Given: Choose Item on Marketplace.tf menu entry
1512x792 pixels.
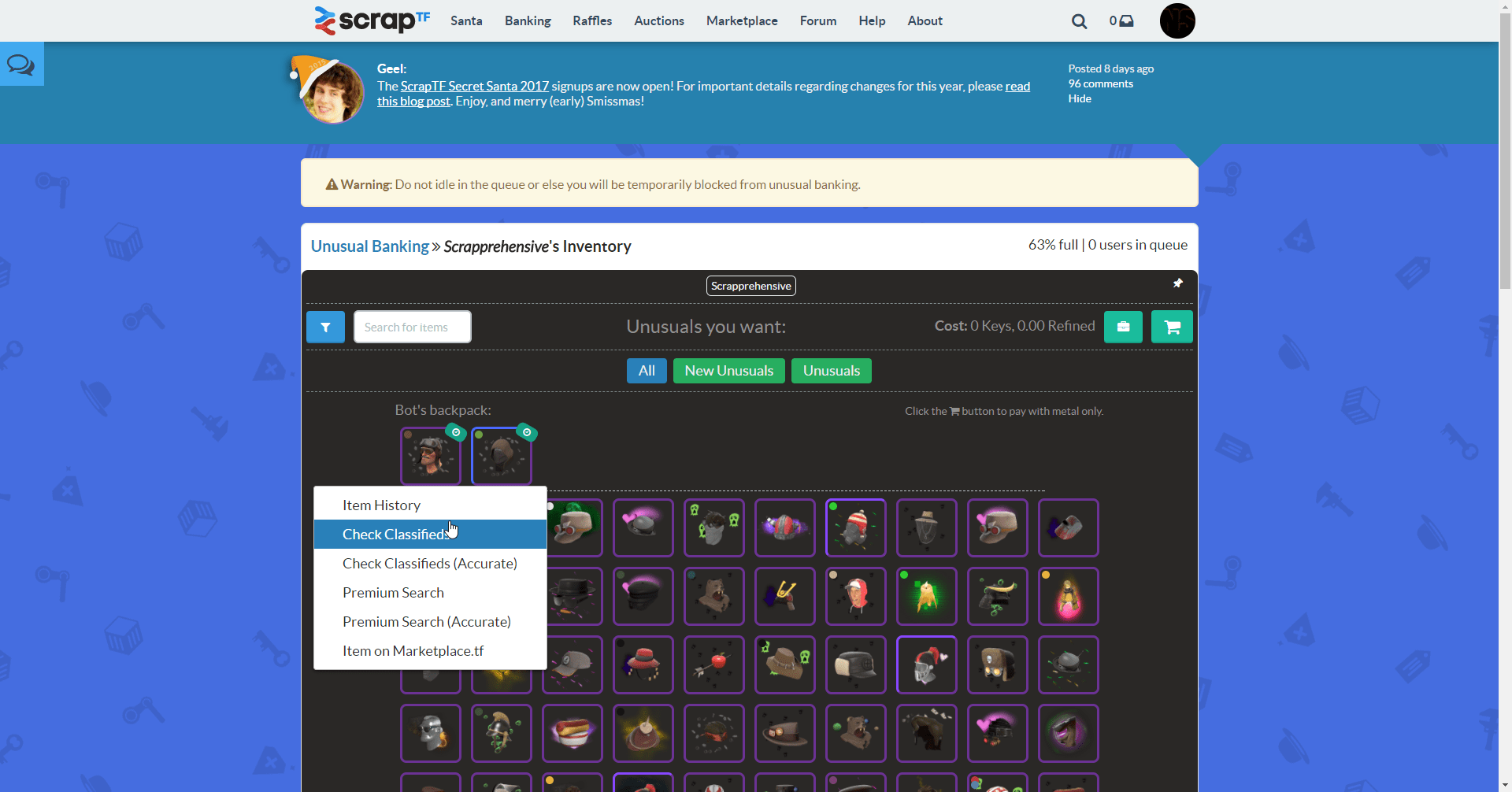Looking at the screenshot, I should pos(413,650).
